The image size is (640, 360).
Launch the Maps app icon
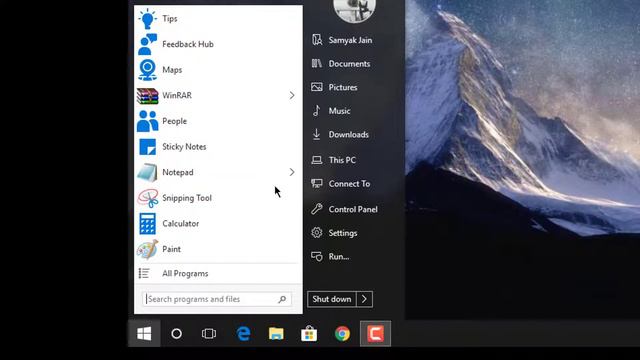[147, 70]
